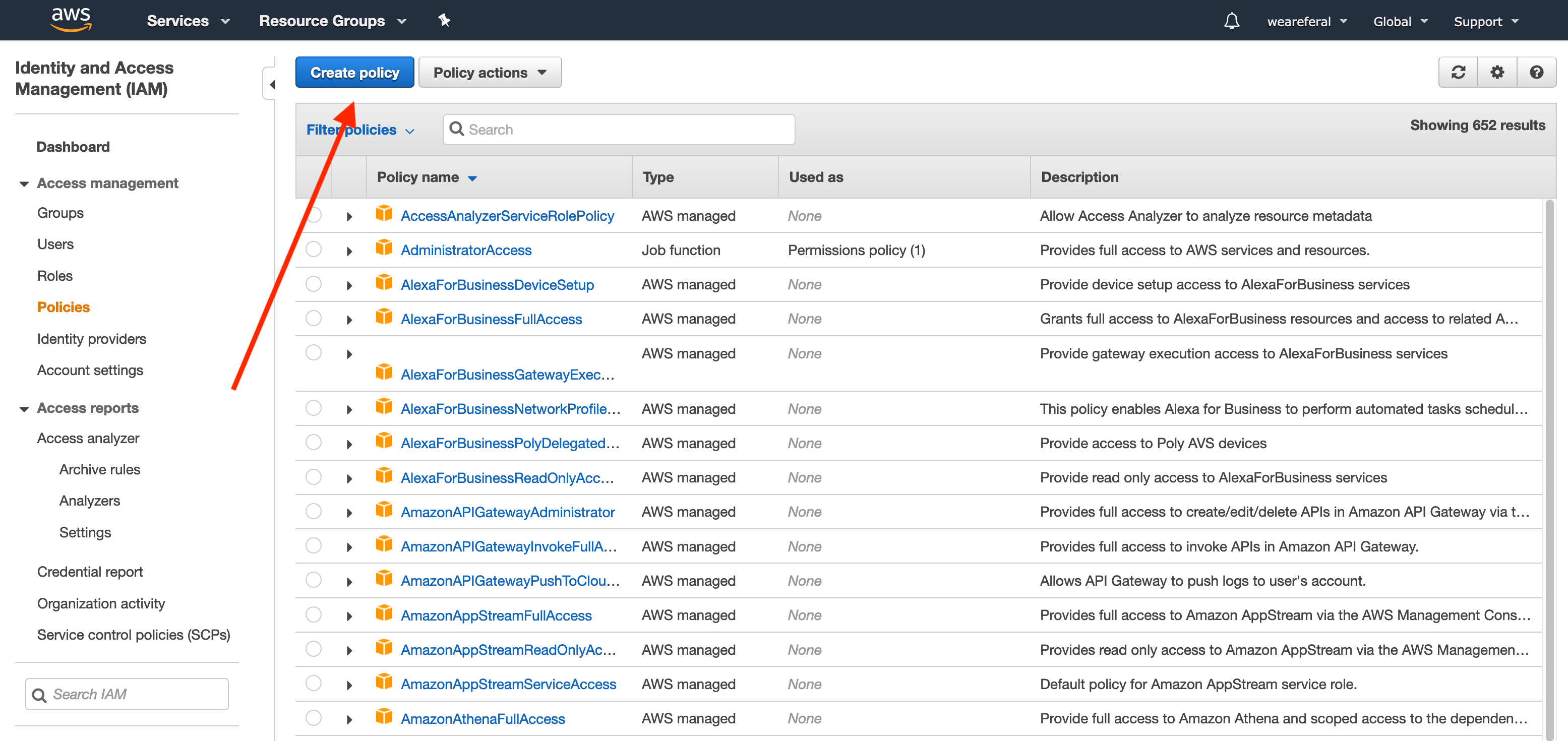
Task: Collapse the IAM sidebar panel
Action: (x=271, y=85)
